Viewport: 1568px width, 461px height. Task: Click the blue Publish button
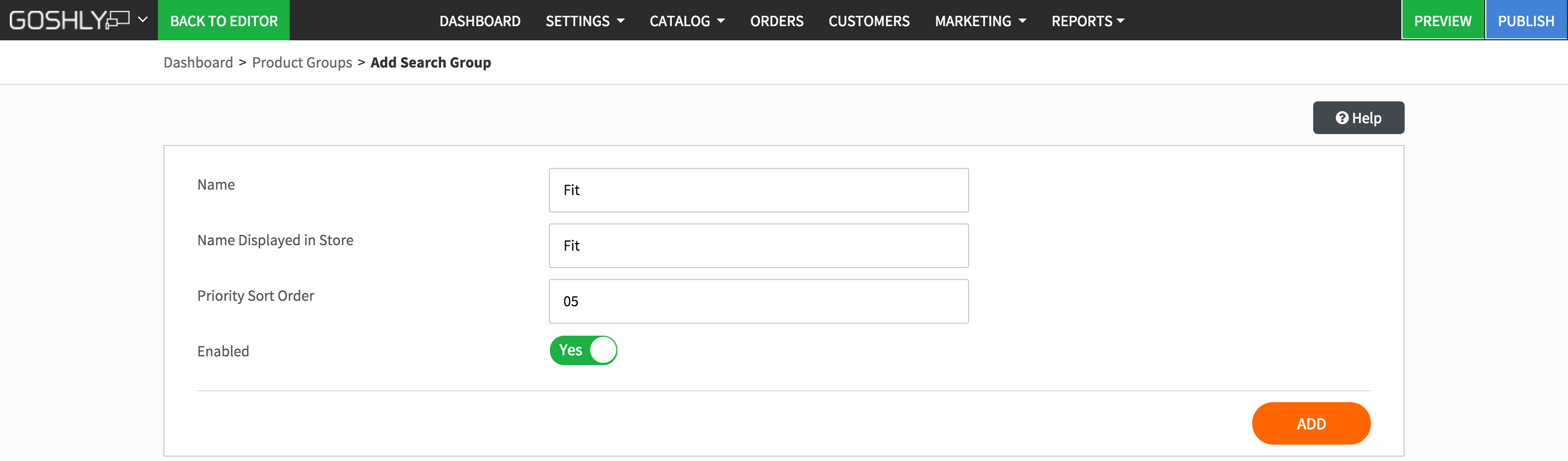pos(1526,20)
